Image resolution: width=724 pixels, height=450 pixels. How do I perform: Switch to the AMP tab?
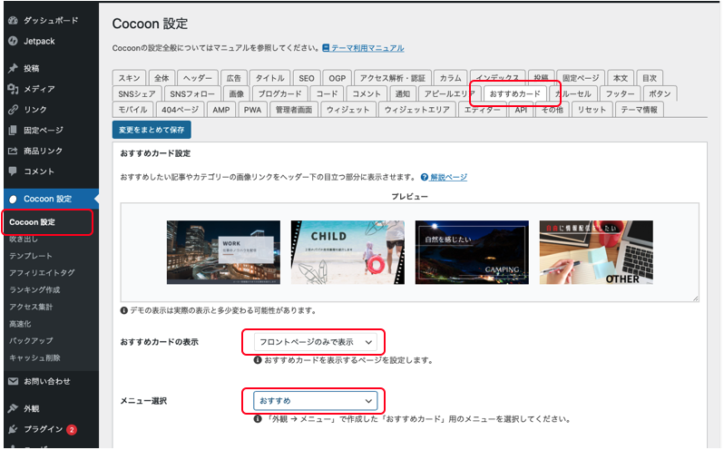tap(221, 109)
